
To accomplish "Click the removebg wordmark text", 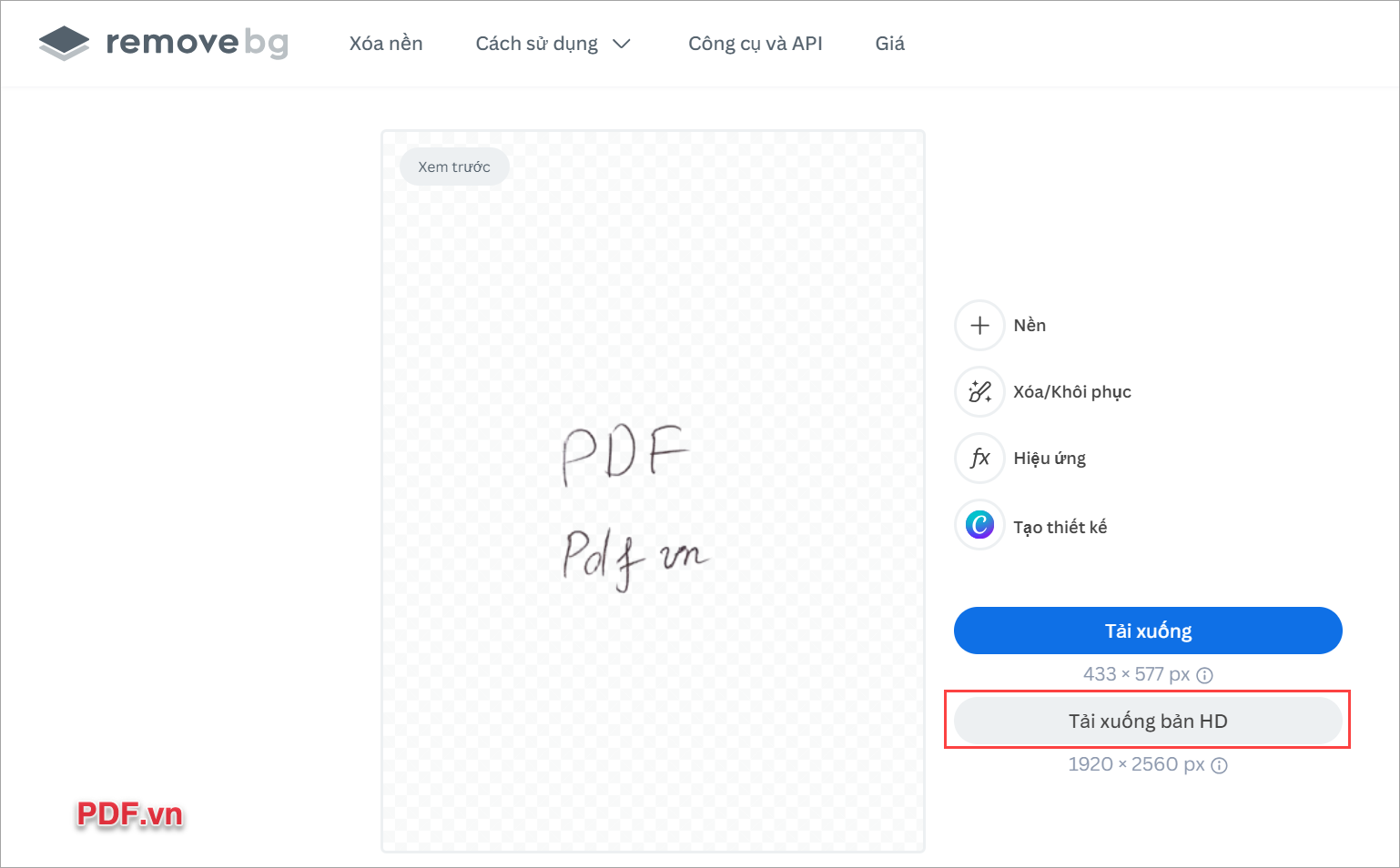I will (x=197, y=42).
